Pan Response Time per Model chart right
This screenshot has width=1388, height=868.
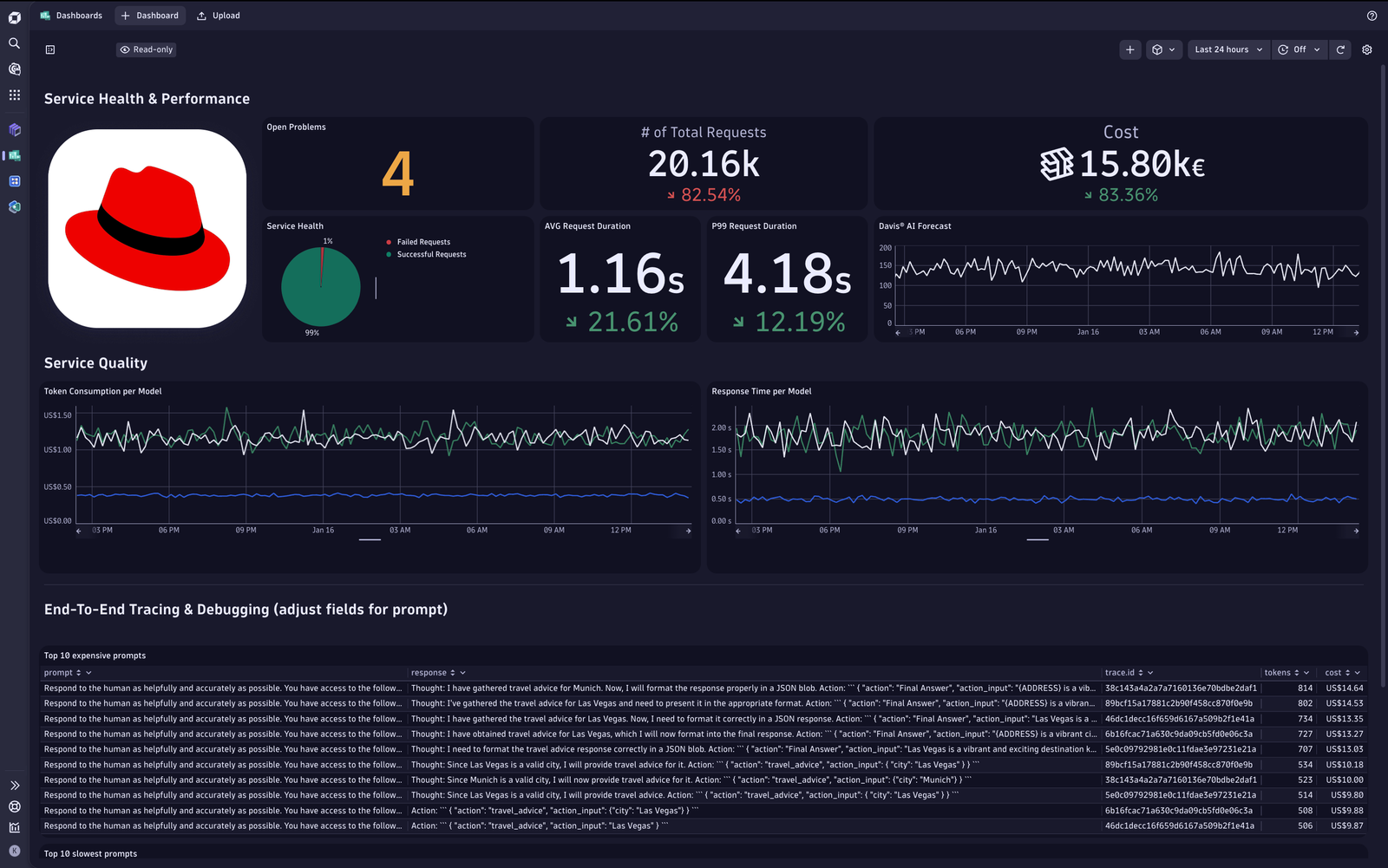pos(1356,531)
